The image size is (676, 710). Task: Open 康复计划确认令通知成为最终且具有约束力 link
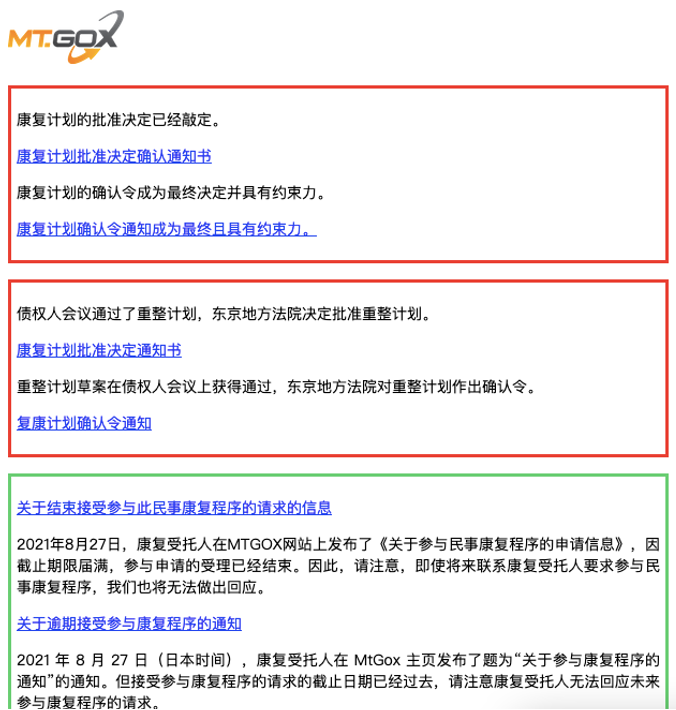point(167,229)
